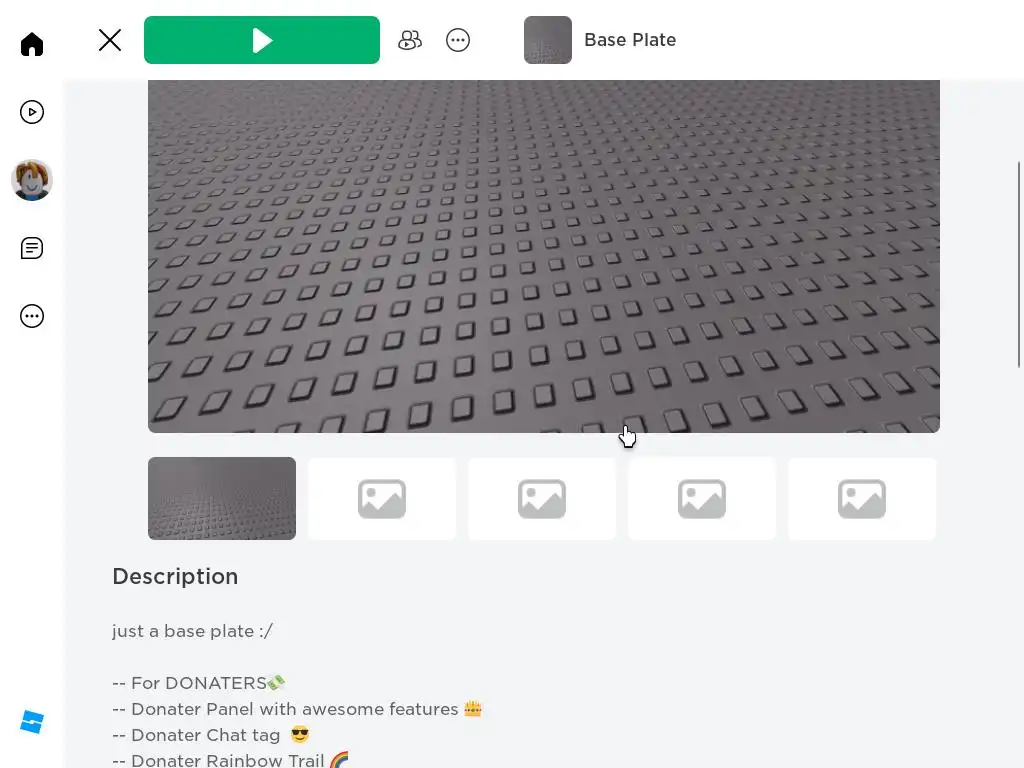Viewport: 1024px width, 768px height.
Task: Select the fourth placeholder thumbnail
Action: pos(702,498)
